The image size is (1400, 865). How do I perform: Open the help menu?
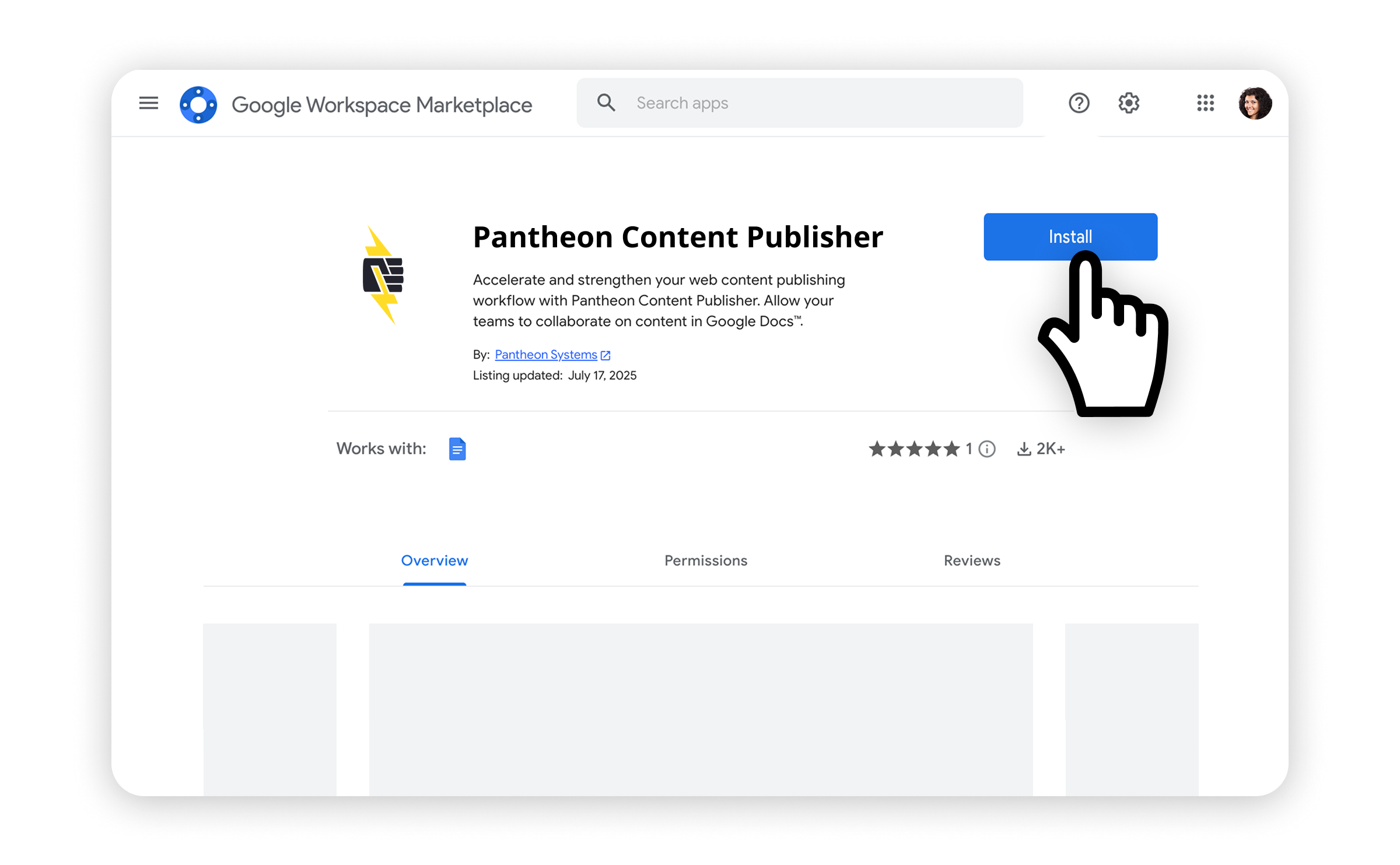[x=1079, y=103]
